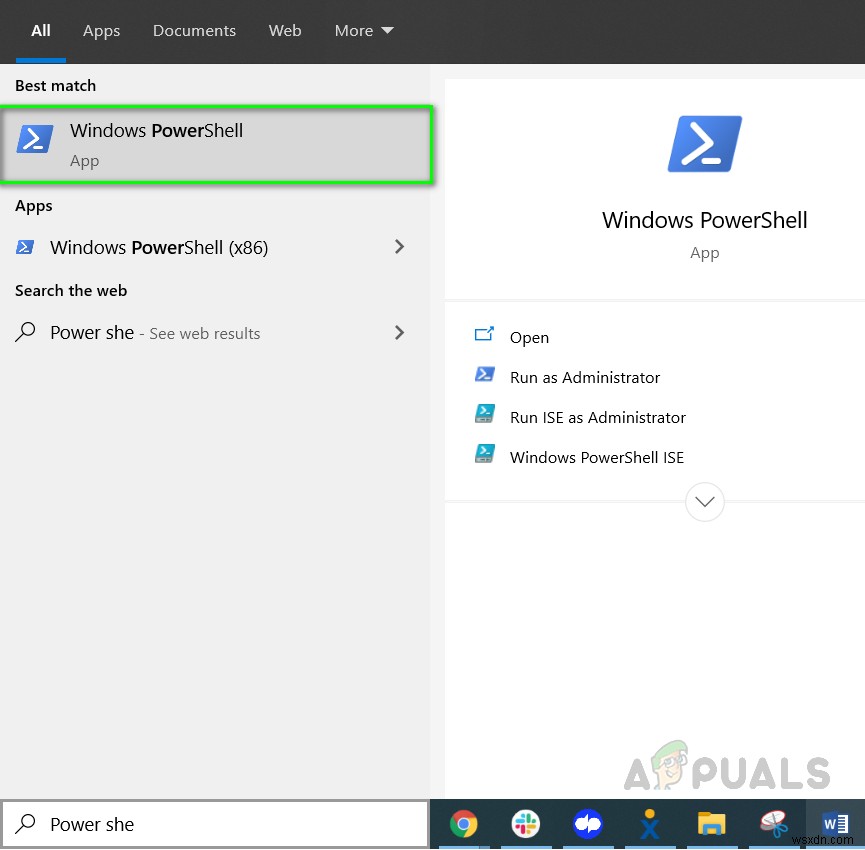Open Windows PowerShell app from Best match
Image resolution: width=865 pixels, height=850 pixels.
click(156, 140)
